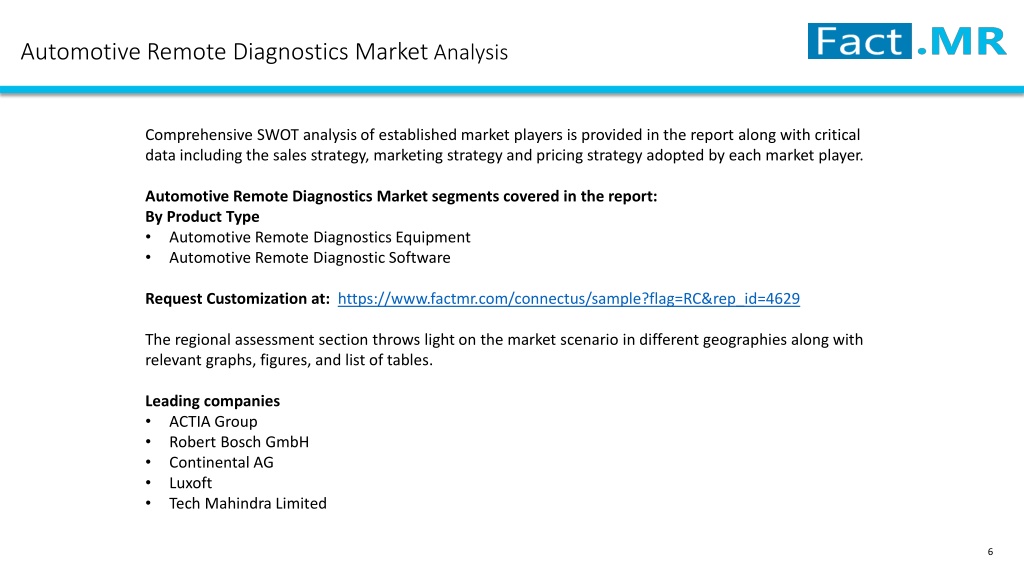Click the Fact blue box in logo

pyautogui.click(x=859, y=41)
